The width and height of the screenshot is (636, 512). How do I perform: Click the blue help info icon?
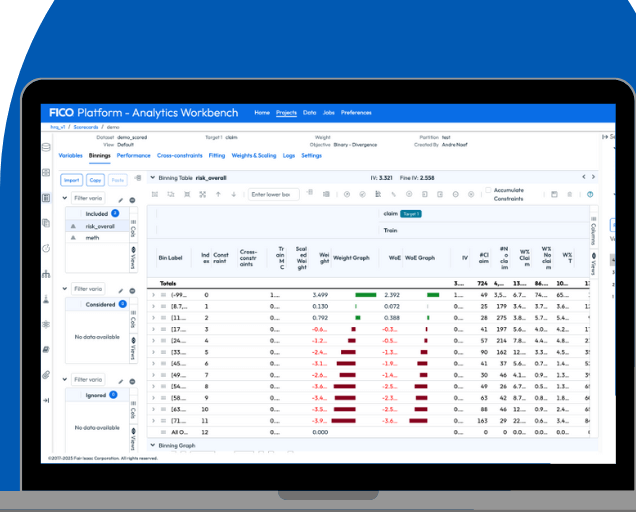click(590, 194)
